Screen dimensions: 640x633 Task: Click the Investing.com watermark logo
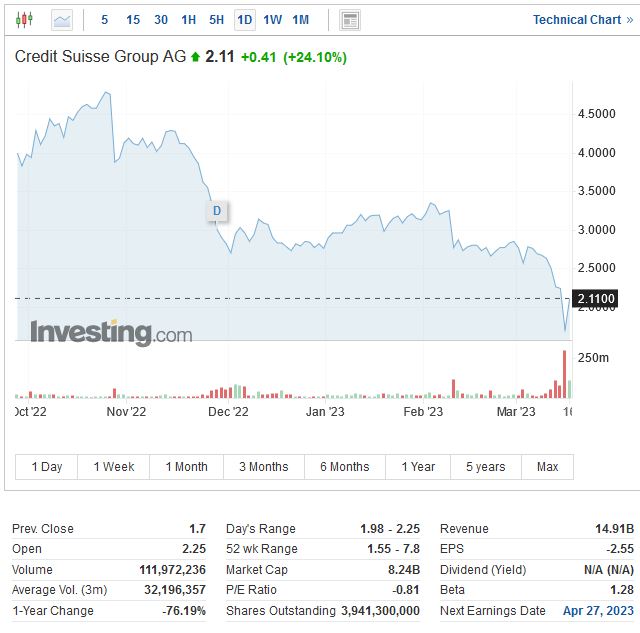tap(110, 332)
